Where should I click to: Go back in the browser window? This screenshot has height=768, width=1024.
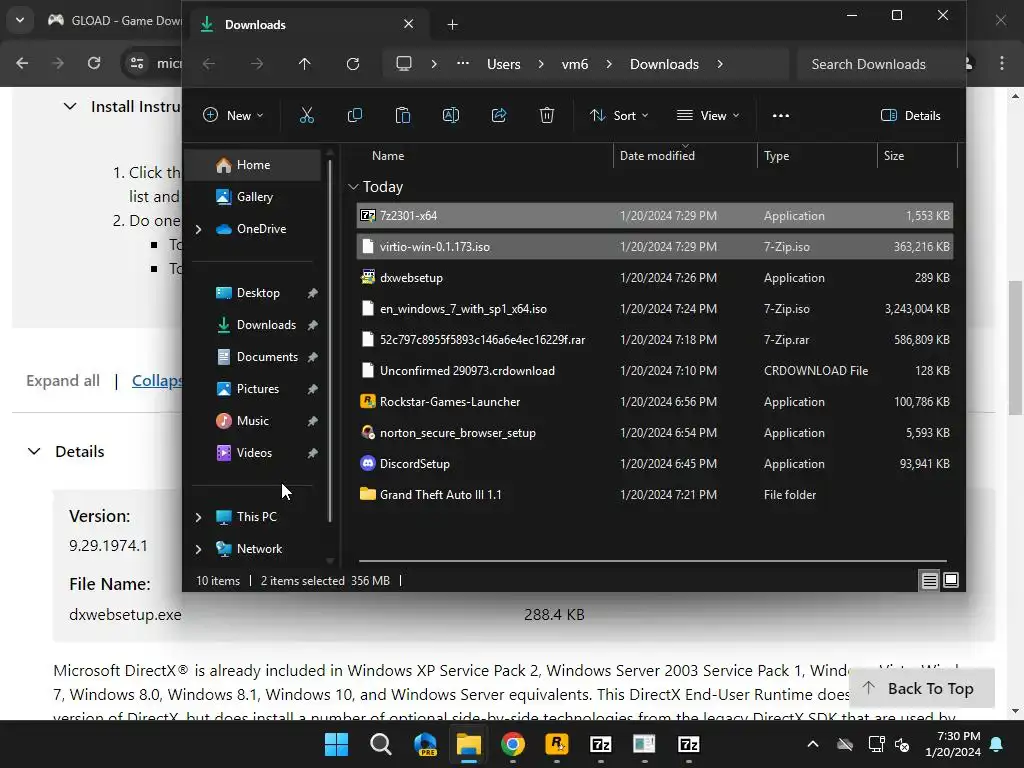(22, 63)
